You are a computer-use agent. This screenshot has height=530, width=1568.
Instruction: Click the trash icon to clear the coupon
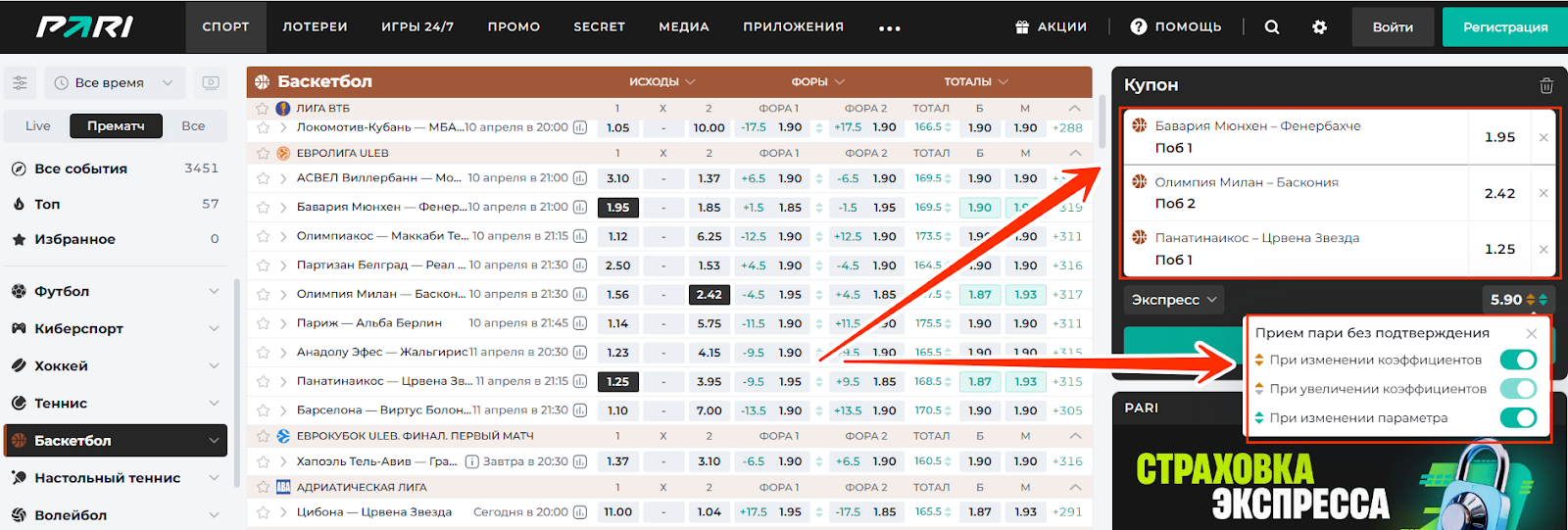[1545, 85]
